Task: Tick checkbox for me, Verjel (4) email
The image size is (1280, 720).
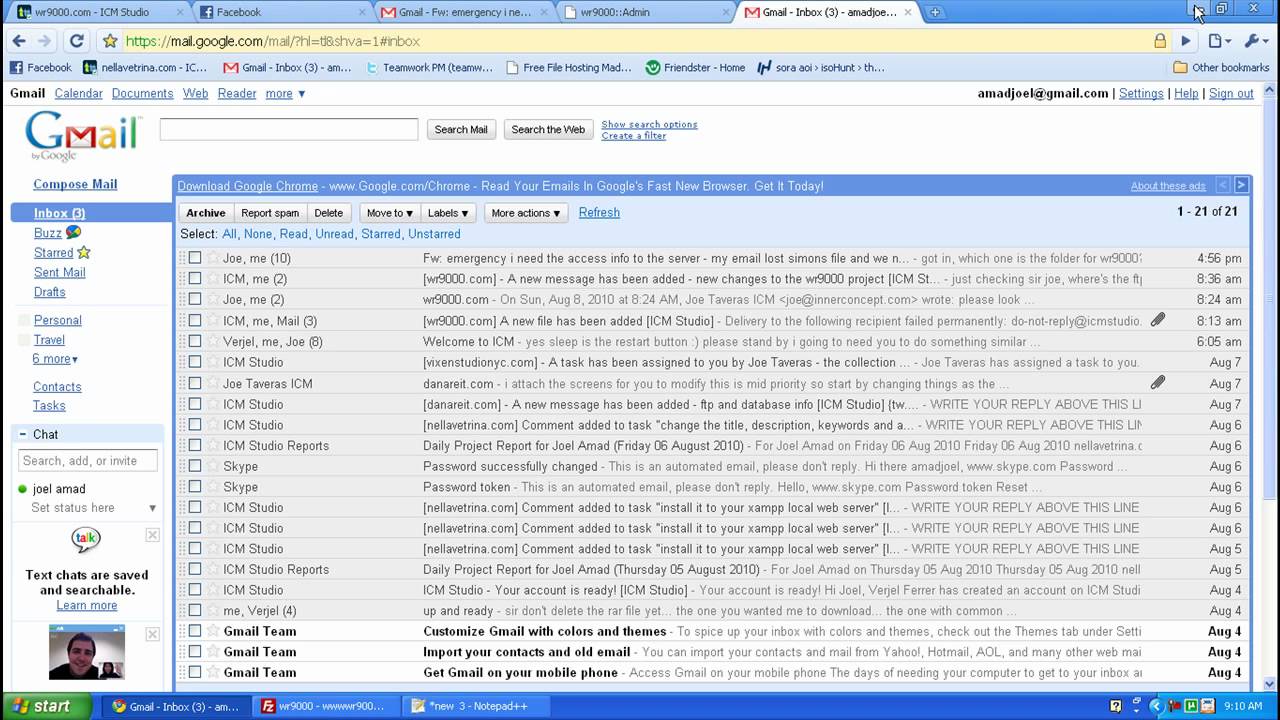Action: (195, 610)
